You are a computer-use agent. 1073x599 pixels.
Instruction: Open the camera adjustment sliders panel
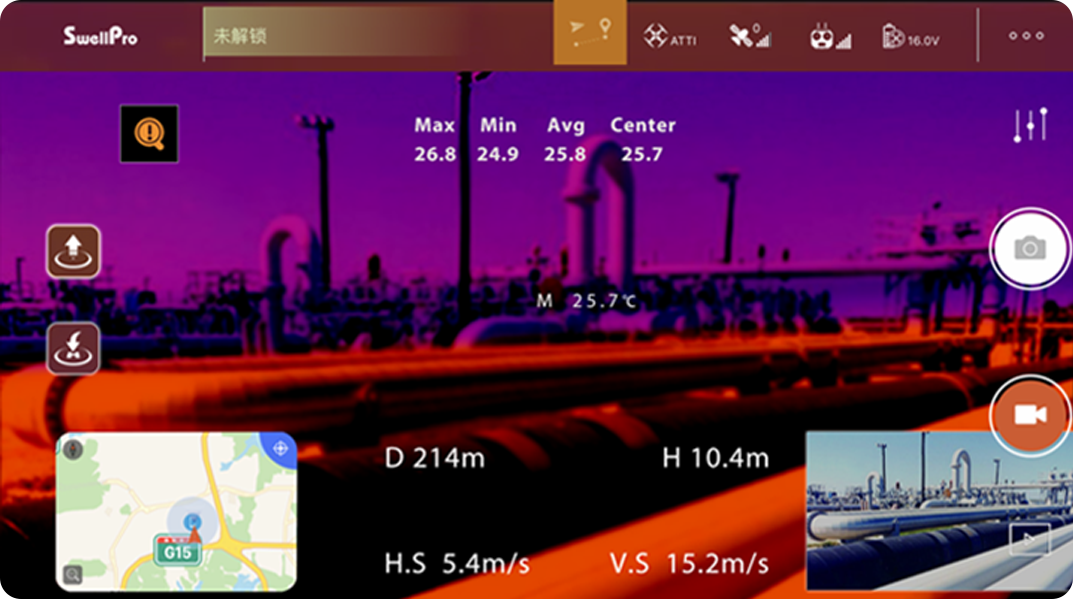1029,125
